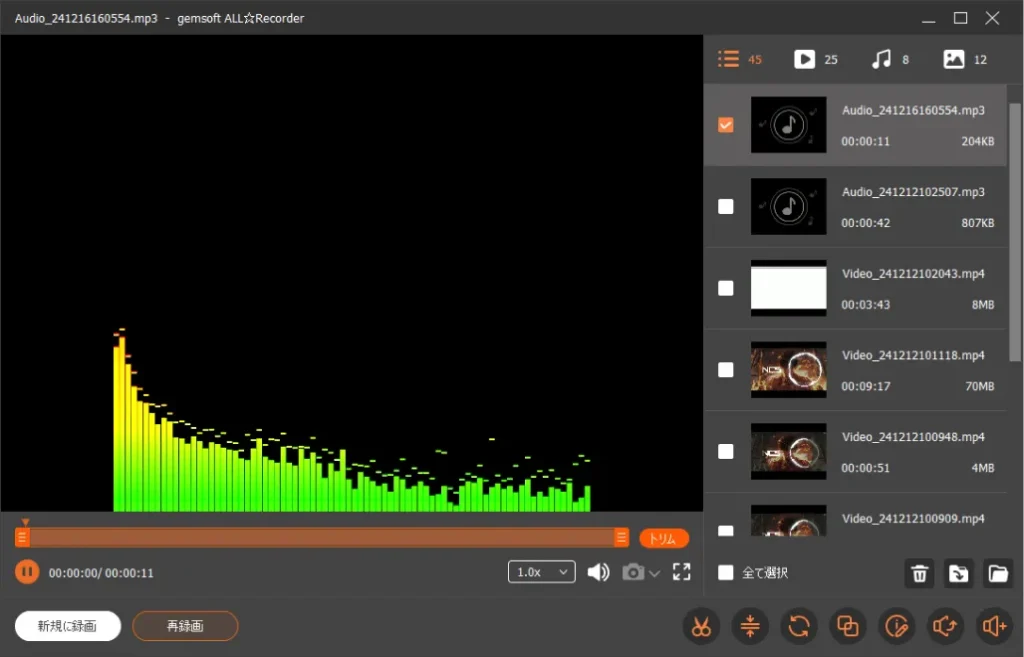Enter fullscreen preview mode
This screenshot has height=657, width=1024.
682,572
